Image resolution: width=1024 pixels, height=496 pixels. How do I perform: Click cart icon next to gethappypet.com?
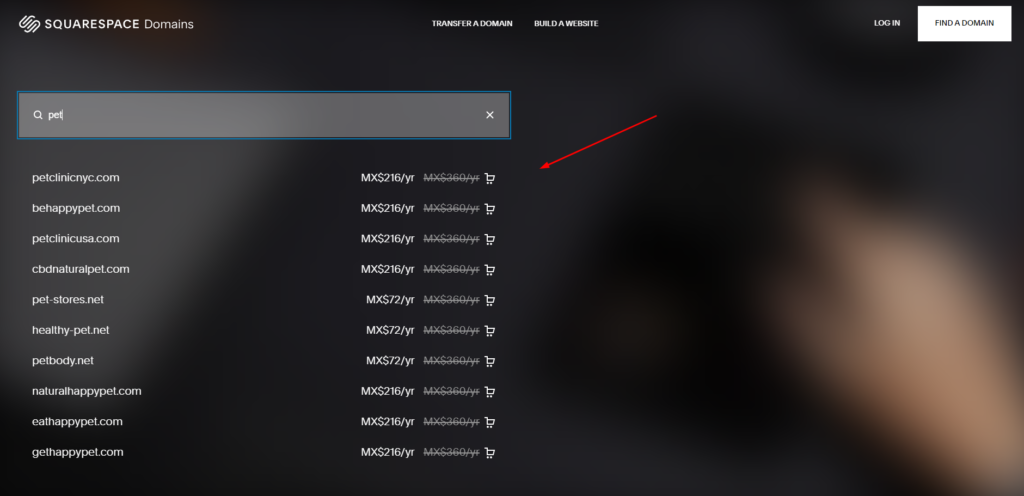point(490,452)
